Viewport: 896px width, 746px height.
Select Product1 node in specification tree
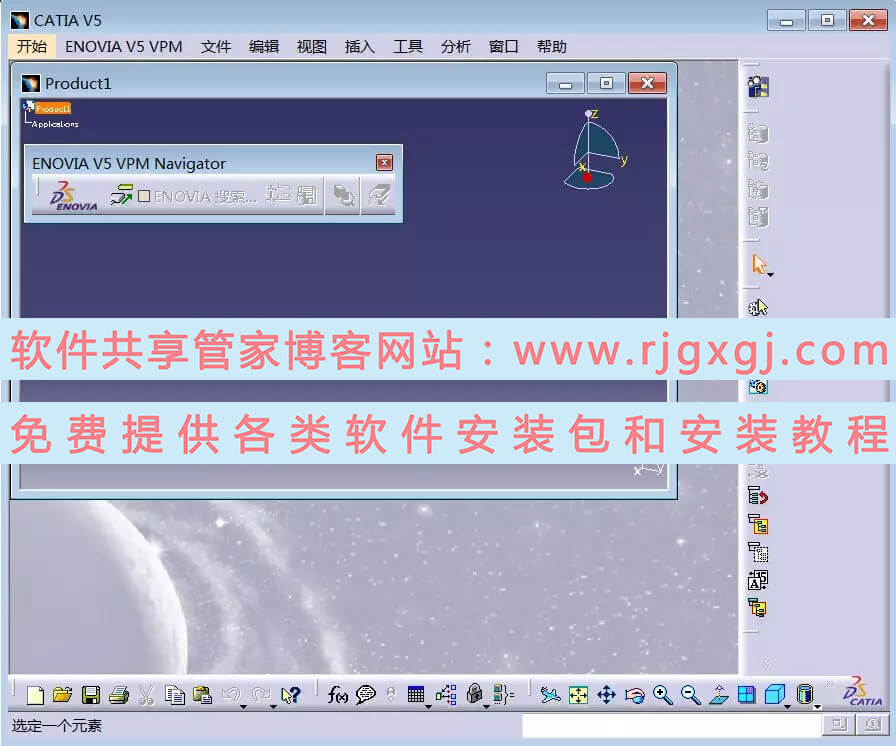[53, 108]
